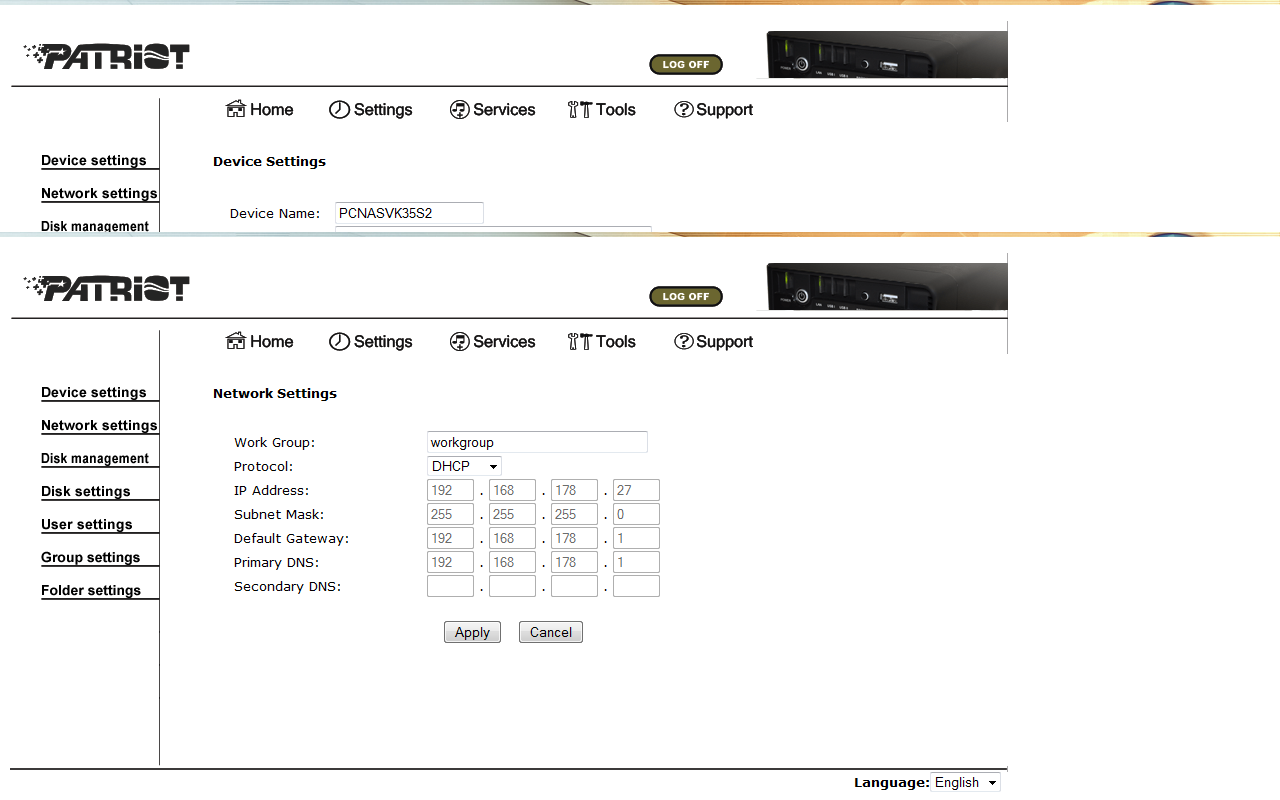Click the Support question mark icon on the Network Settings page
The image size is (1280, 800).
point(684,341)
